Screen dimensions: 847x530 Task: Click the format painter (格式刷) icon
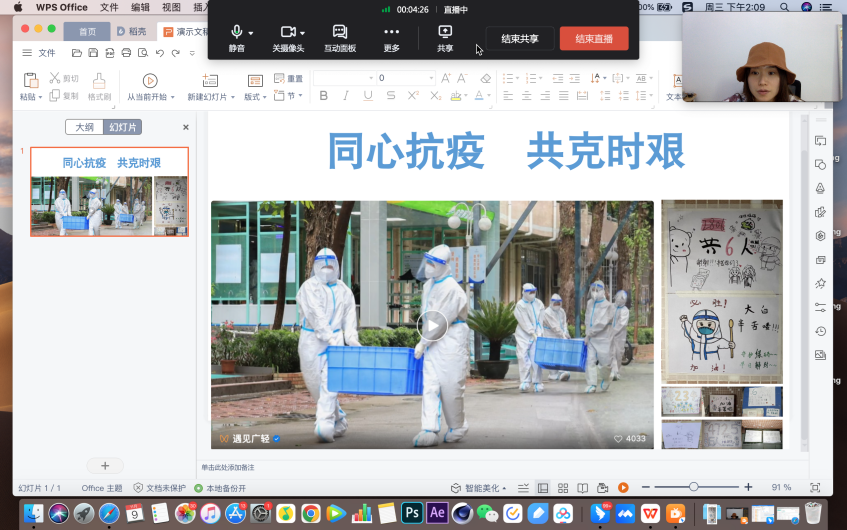pos(98,81)
